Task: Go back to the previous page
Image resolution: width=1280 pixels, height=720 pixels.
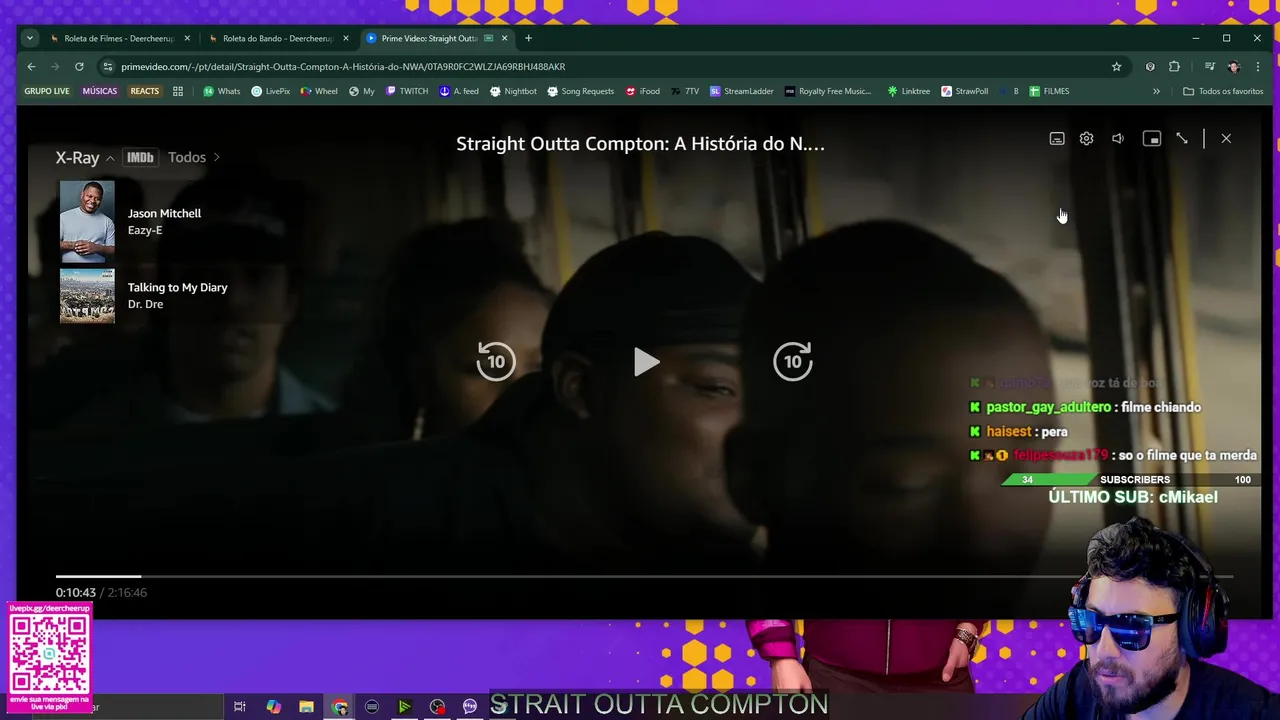Action: pyautogui.click(x=31, y=66)
